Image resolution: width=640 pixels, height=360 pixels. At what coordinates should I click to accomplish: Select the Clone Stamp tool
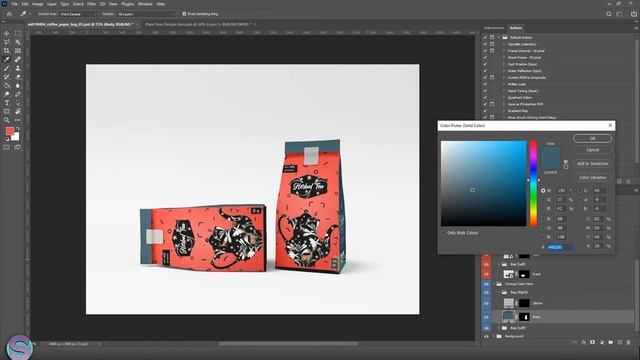tap(18, 68)
